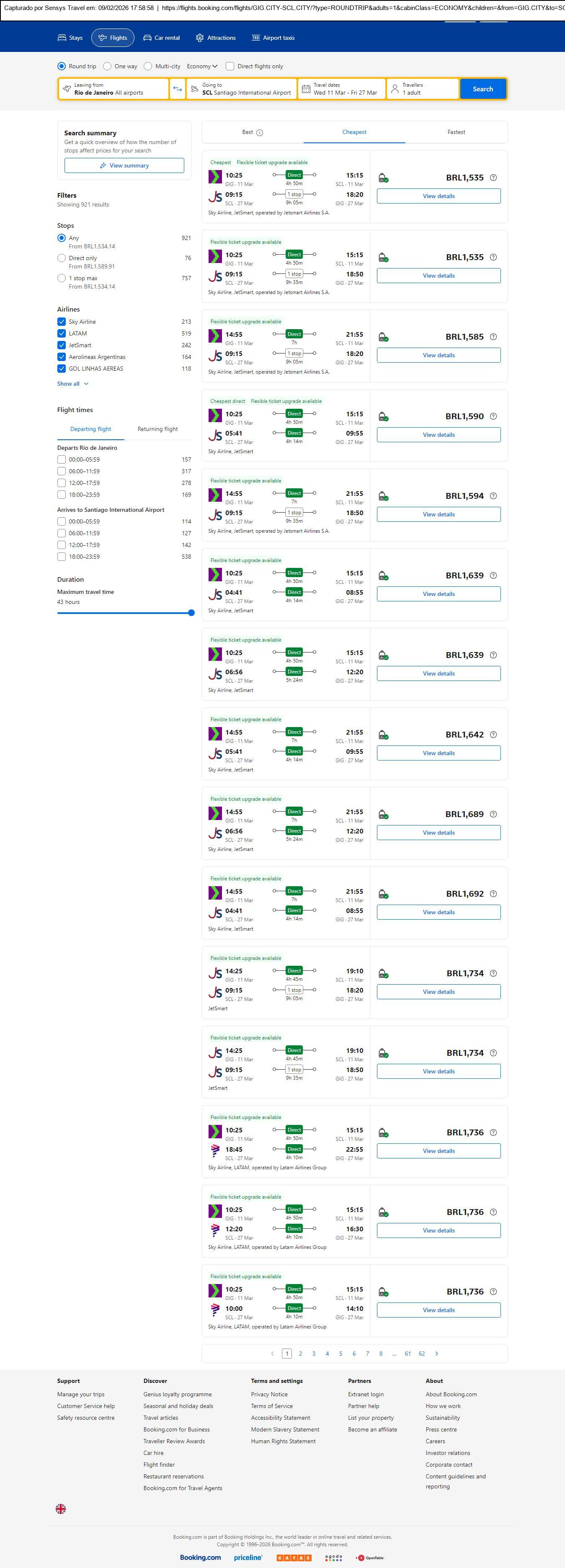565x1568 pixels.
Task: Switch to the Fastest results tab
Action: 456,132
